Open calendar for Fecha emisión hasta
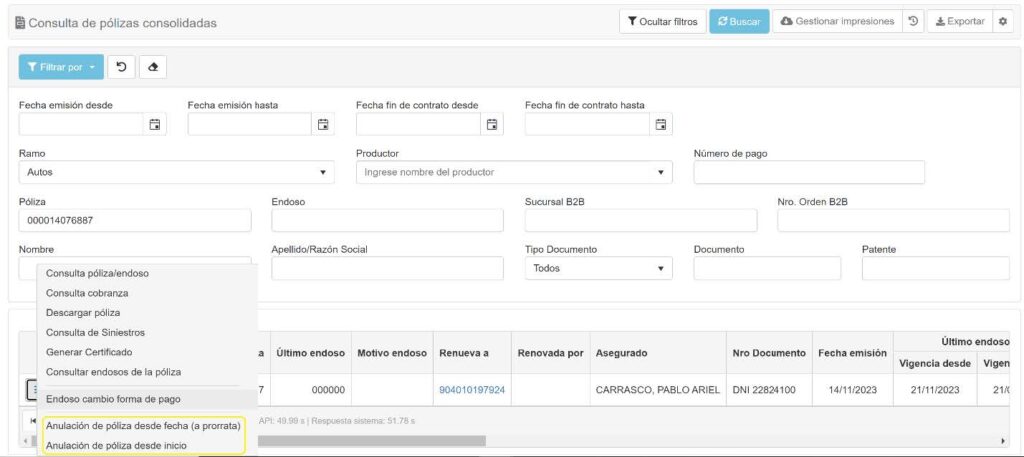The width and height of the screenshot is (1024, 457). (x=323, y=124)
